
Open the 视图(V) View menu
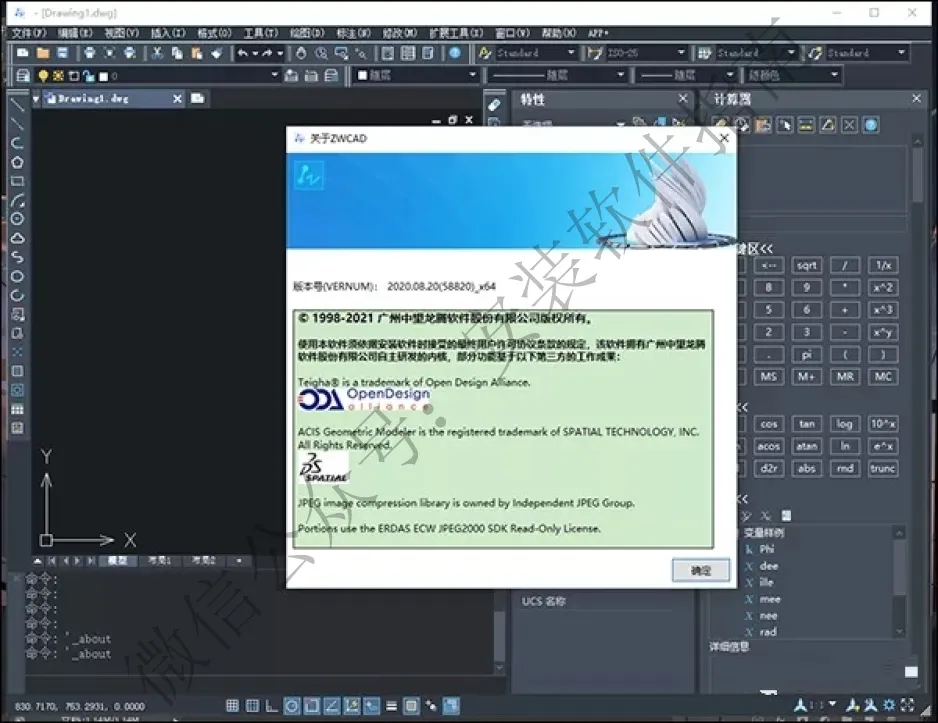(121, 33)
